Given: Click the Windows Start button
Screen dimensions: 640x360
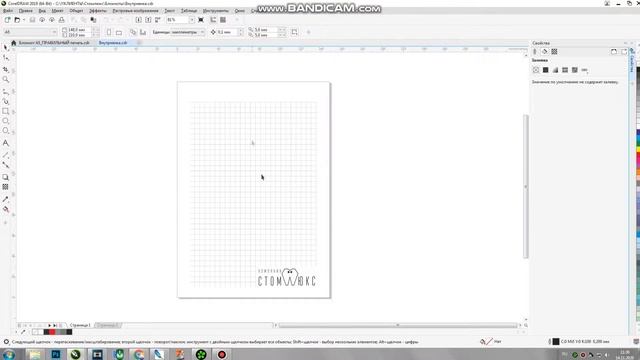Looking at the screenshot, I should tap(8, 354).
